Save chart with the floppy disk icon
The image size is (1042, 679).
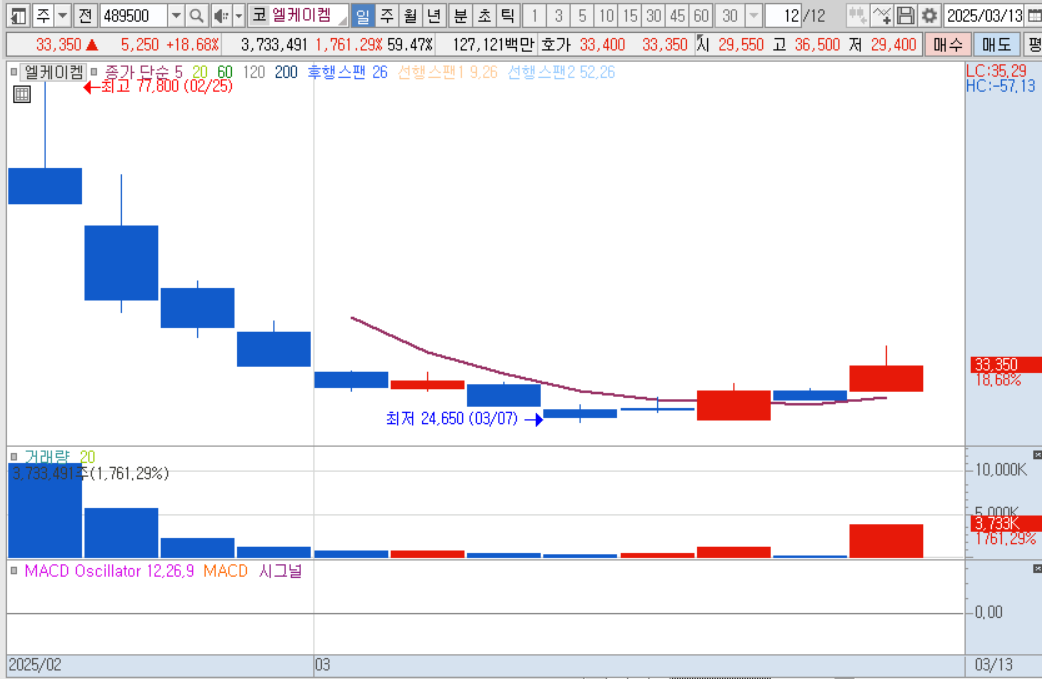[905, 15]
